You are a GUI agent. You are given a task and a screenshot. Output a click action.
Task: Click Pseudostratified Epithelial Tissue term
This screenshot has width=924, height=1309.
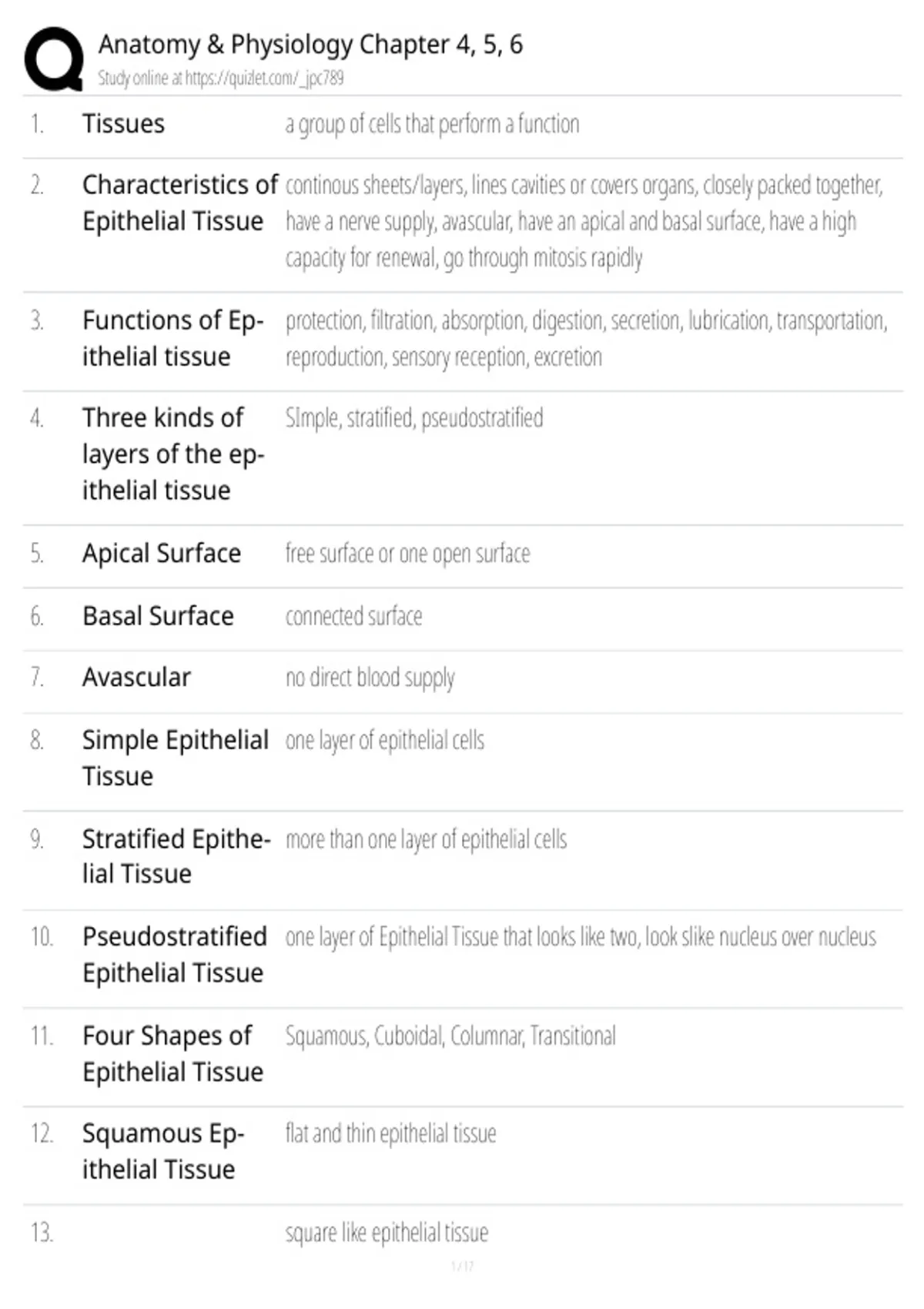(x=175, y=955)
